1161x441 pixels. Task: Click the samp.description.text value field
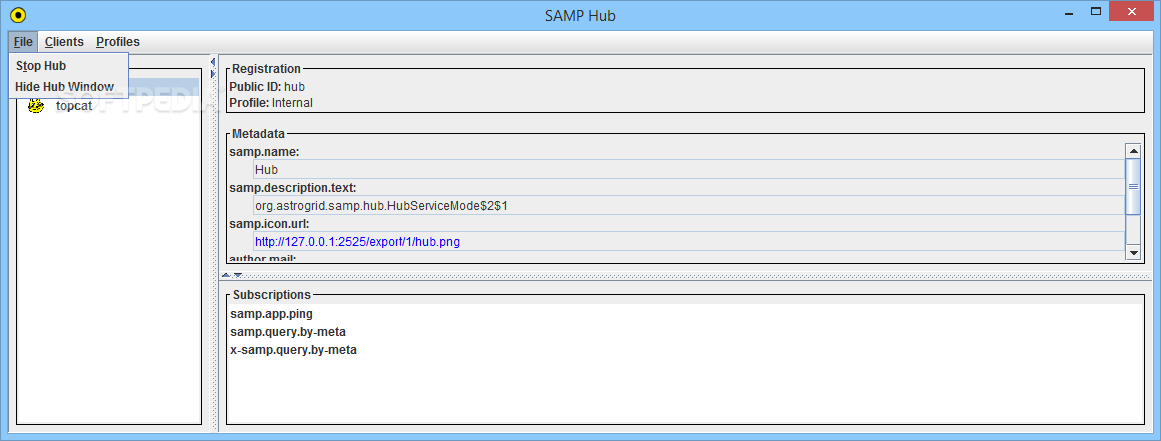(689, 206)
